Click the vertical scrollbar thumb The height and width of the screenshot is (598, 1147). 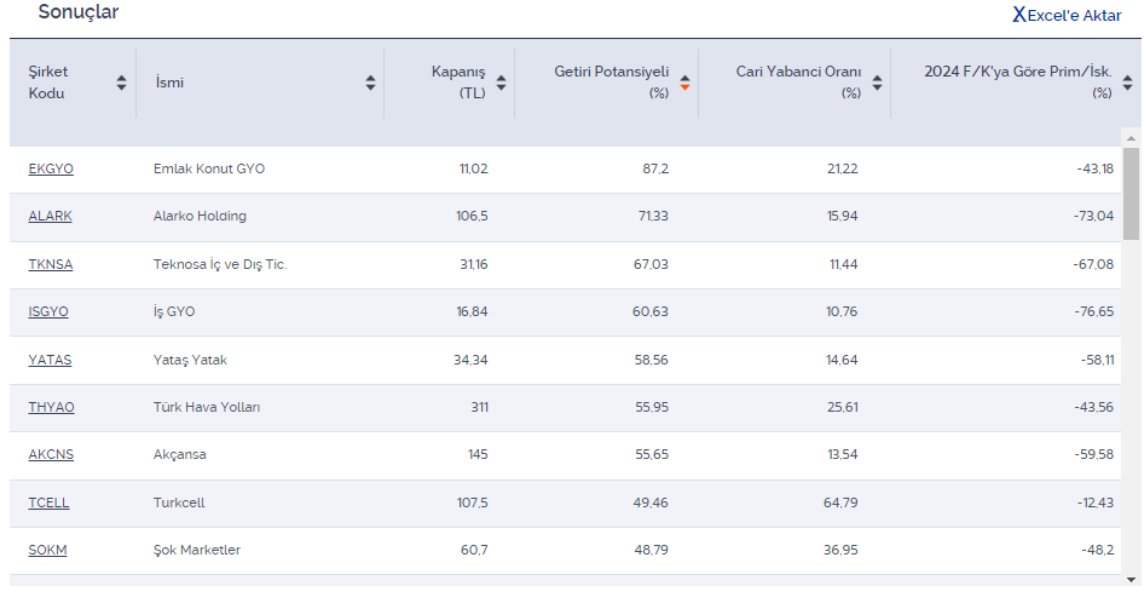(x=1131, y=194)
